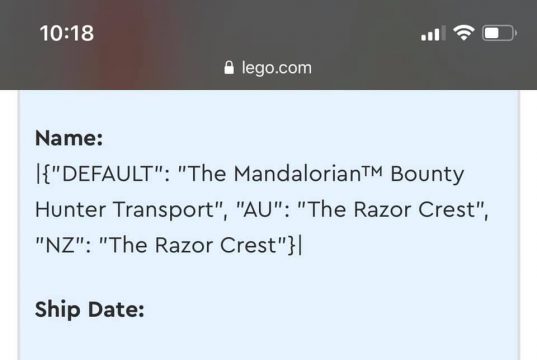537x360 pixels.
Task: Tap the padlock secure-site icon
Action: pos(229,67)
